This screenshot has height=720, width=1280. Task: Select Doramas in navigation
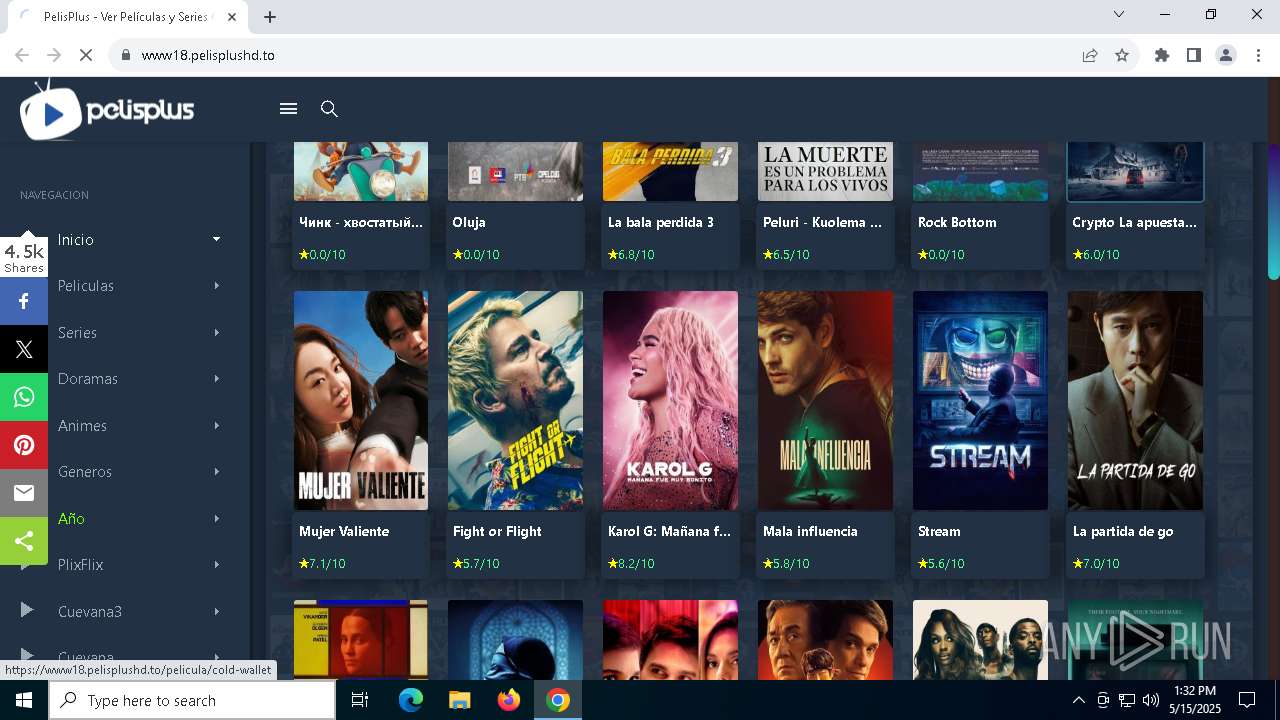pyautogui.click(x=88, y=379)
